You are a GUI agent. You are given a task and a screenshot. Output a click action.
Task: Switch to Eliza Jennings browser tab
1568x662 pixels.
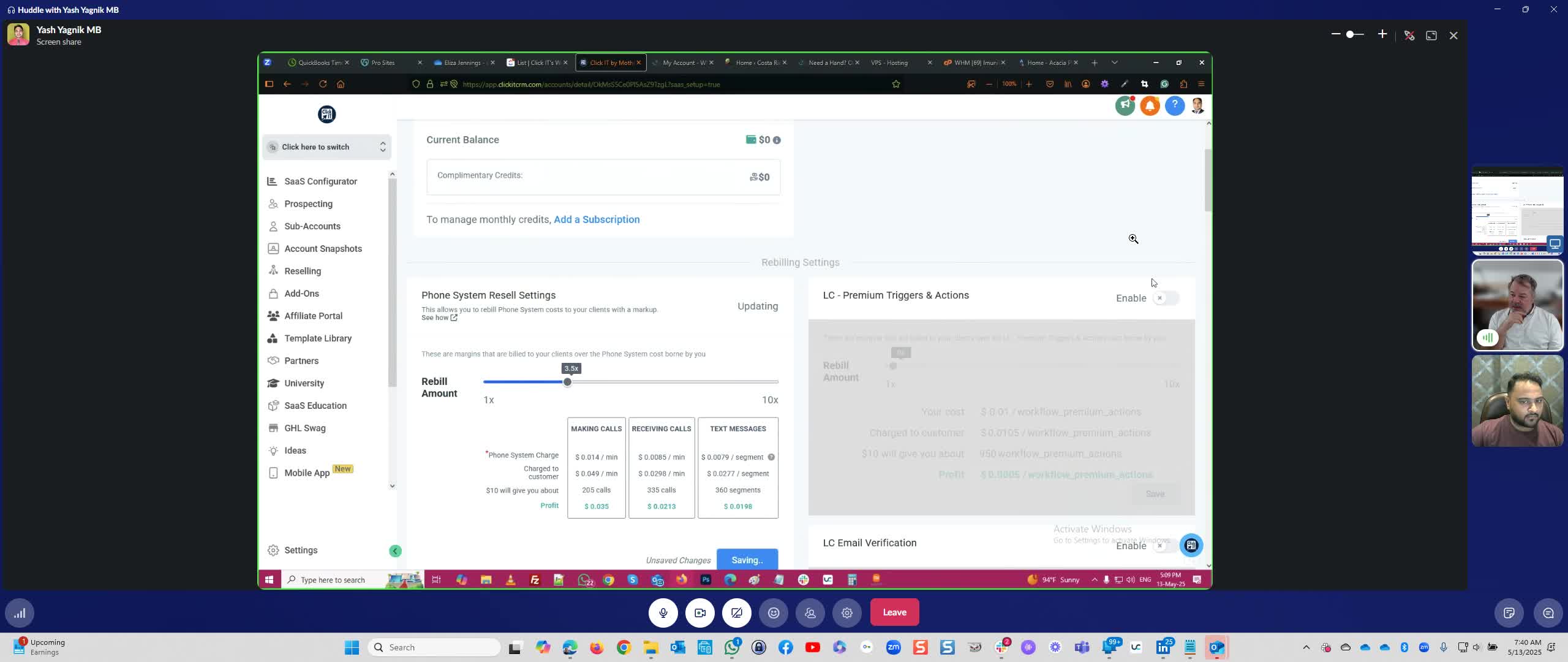pos(464,63)
